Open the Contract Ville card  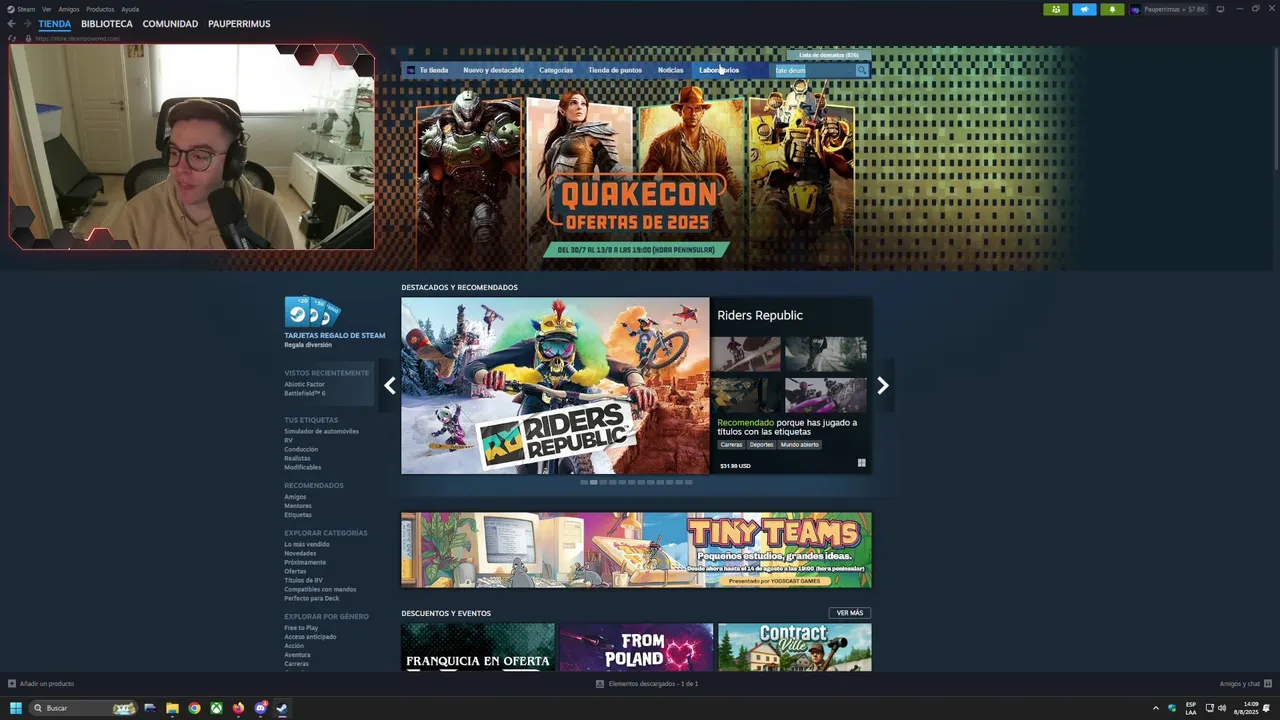tap(795, 647)
